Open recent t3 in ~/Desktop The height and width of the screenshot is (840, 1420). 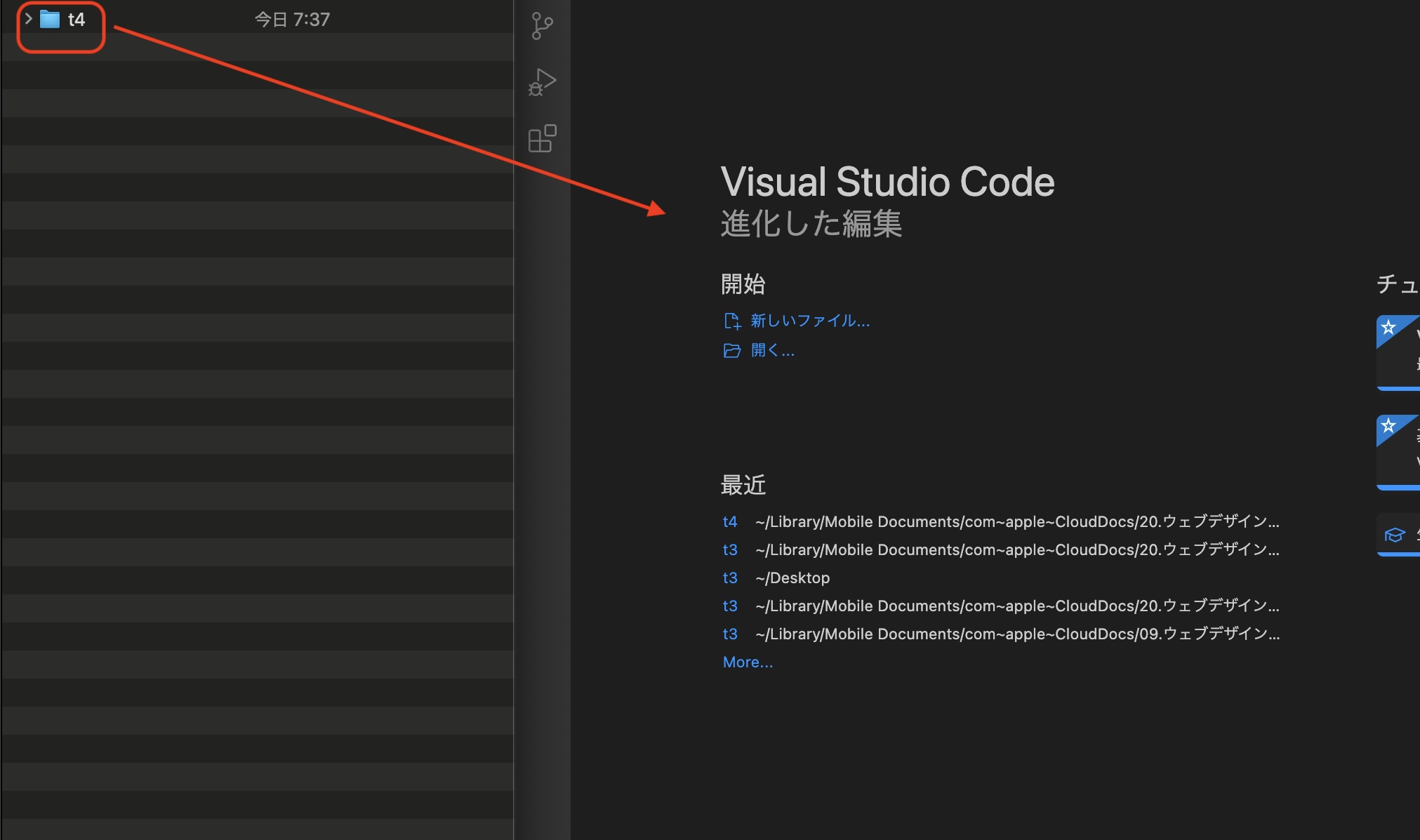pyautogui.click(x=730, y=578)
